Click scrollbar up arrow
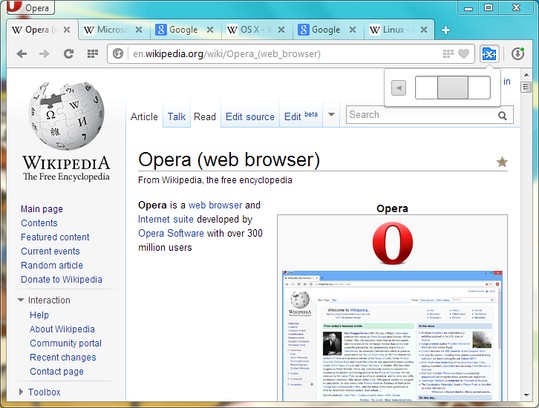 [526, 75]
